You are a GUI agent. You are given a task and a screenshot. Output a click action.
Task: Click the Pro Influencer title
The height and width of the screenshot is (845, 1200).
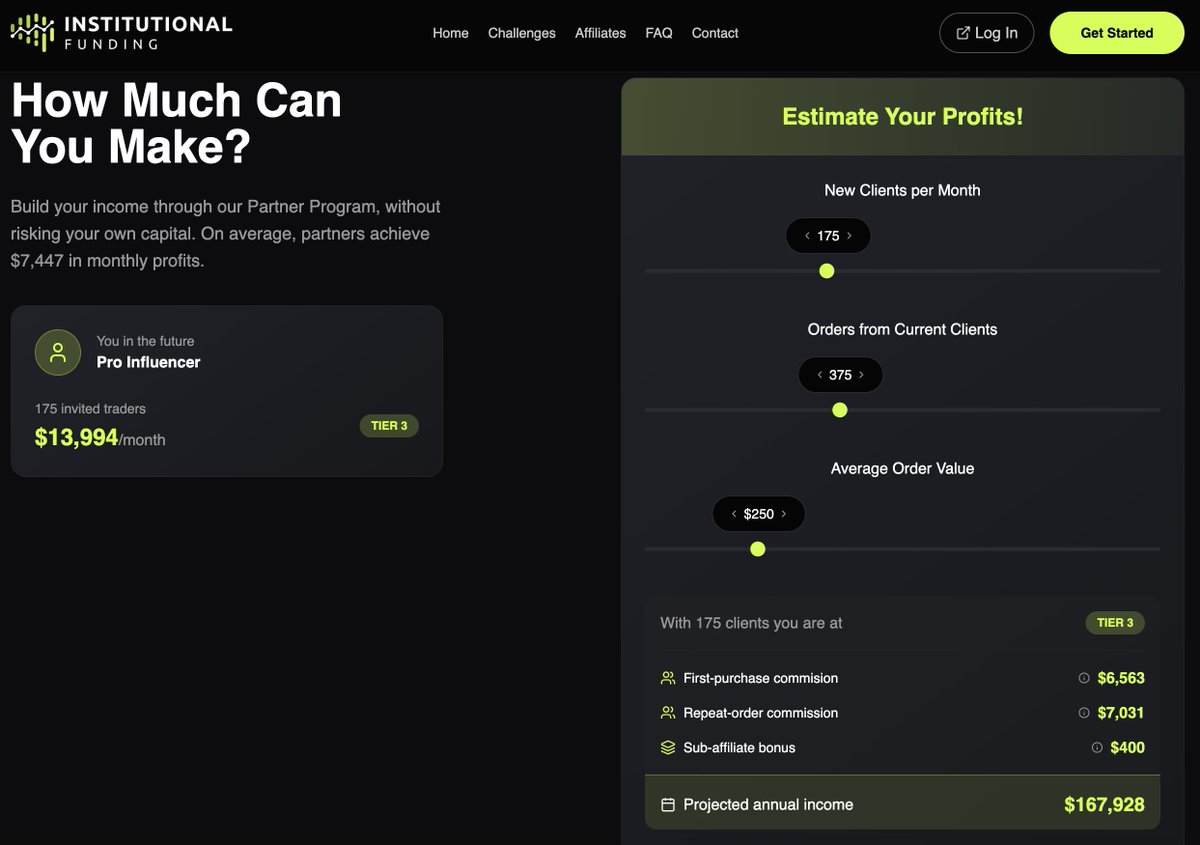point(149,362)
